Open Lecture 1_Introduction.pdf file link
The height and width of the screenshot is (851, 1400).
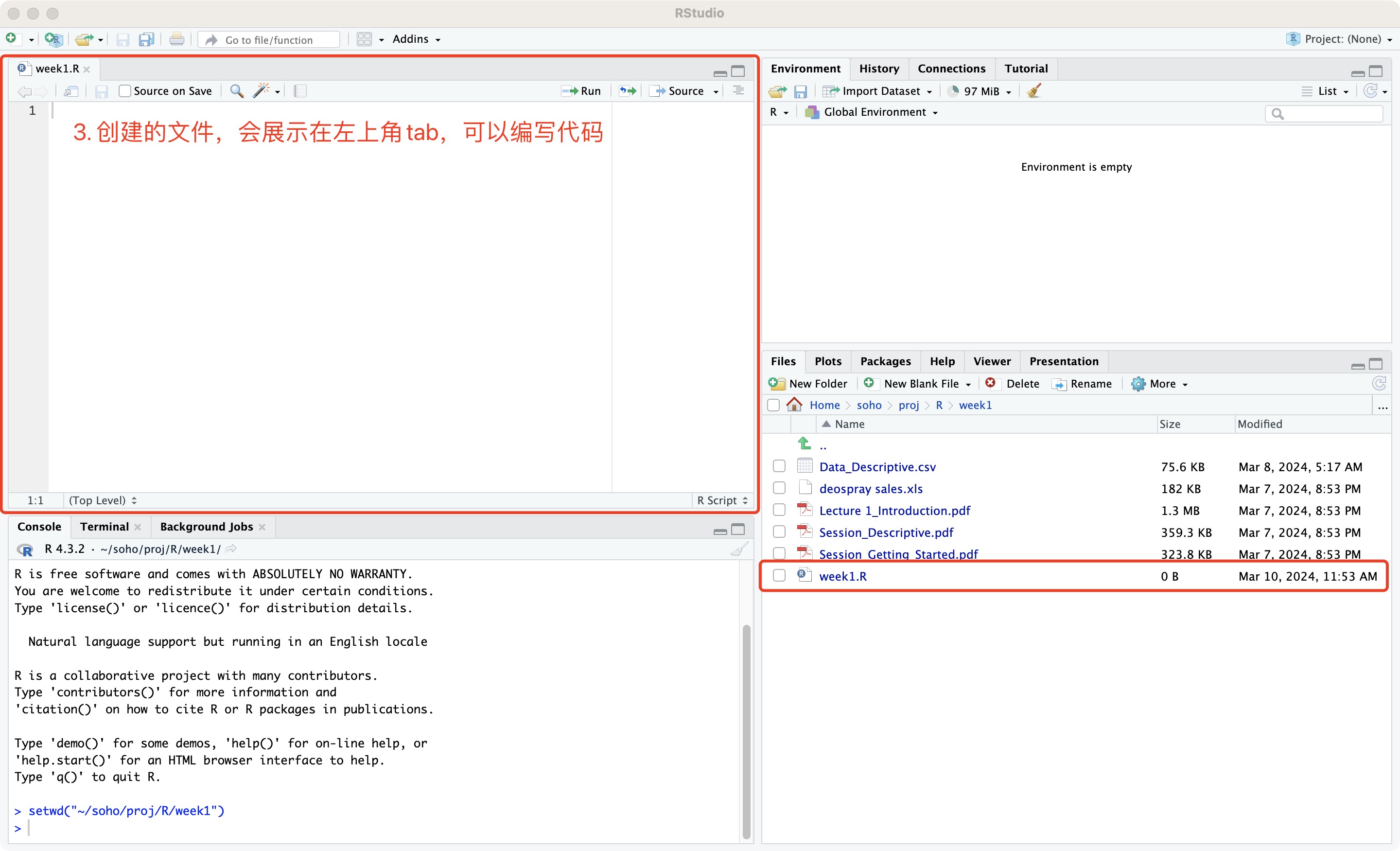(894, 511)
